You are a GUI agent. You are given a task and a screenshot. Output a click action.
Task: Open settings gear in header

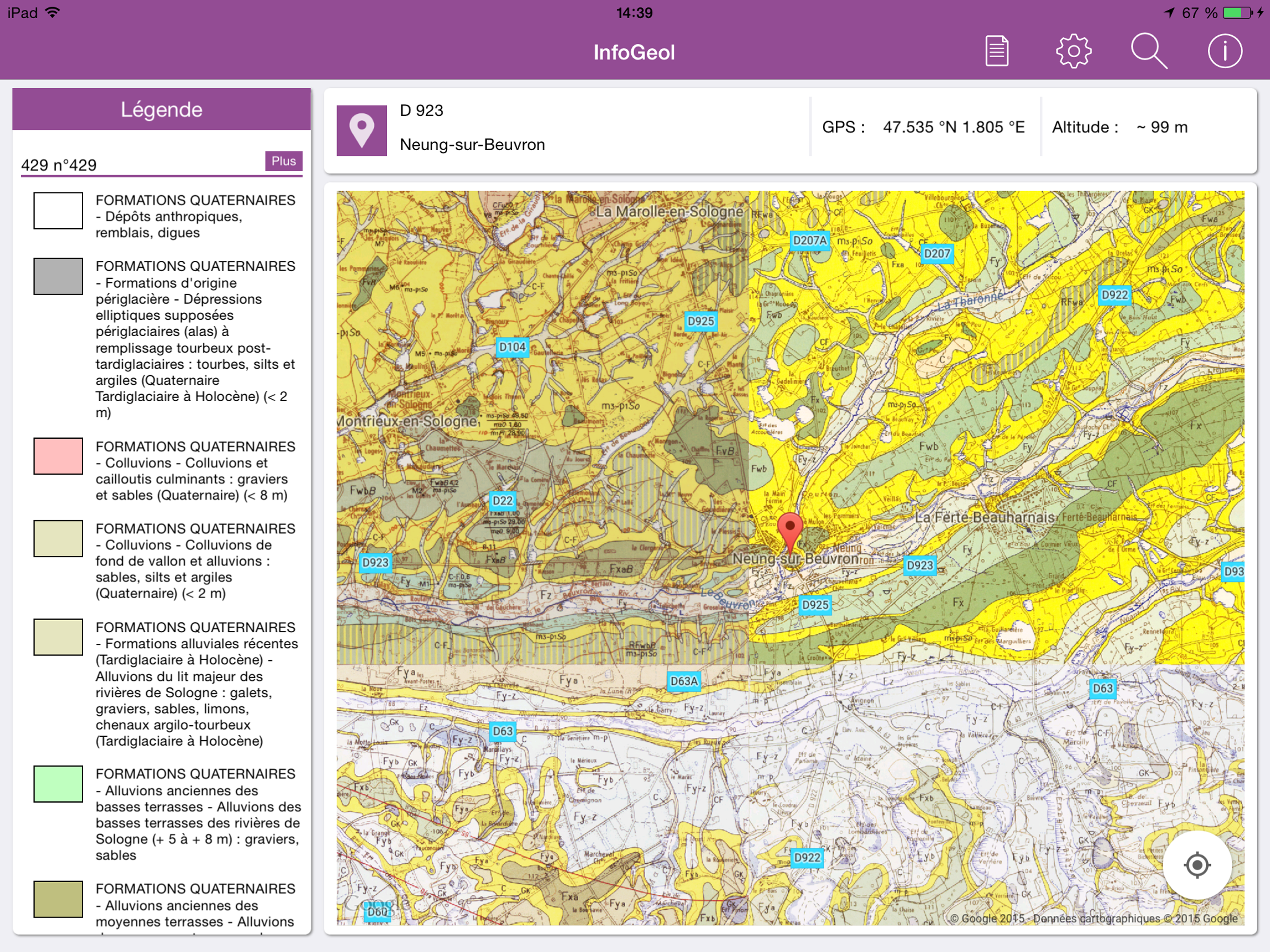1073,52
